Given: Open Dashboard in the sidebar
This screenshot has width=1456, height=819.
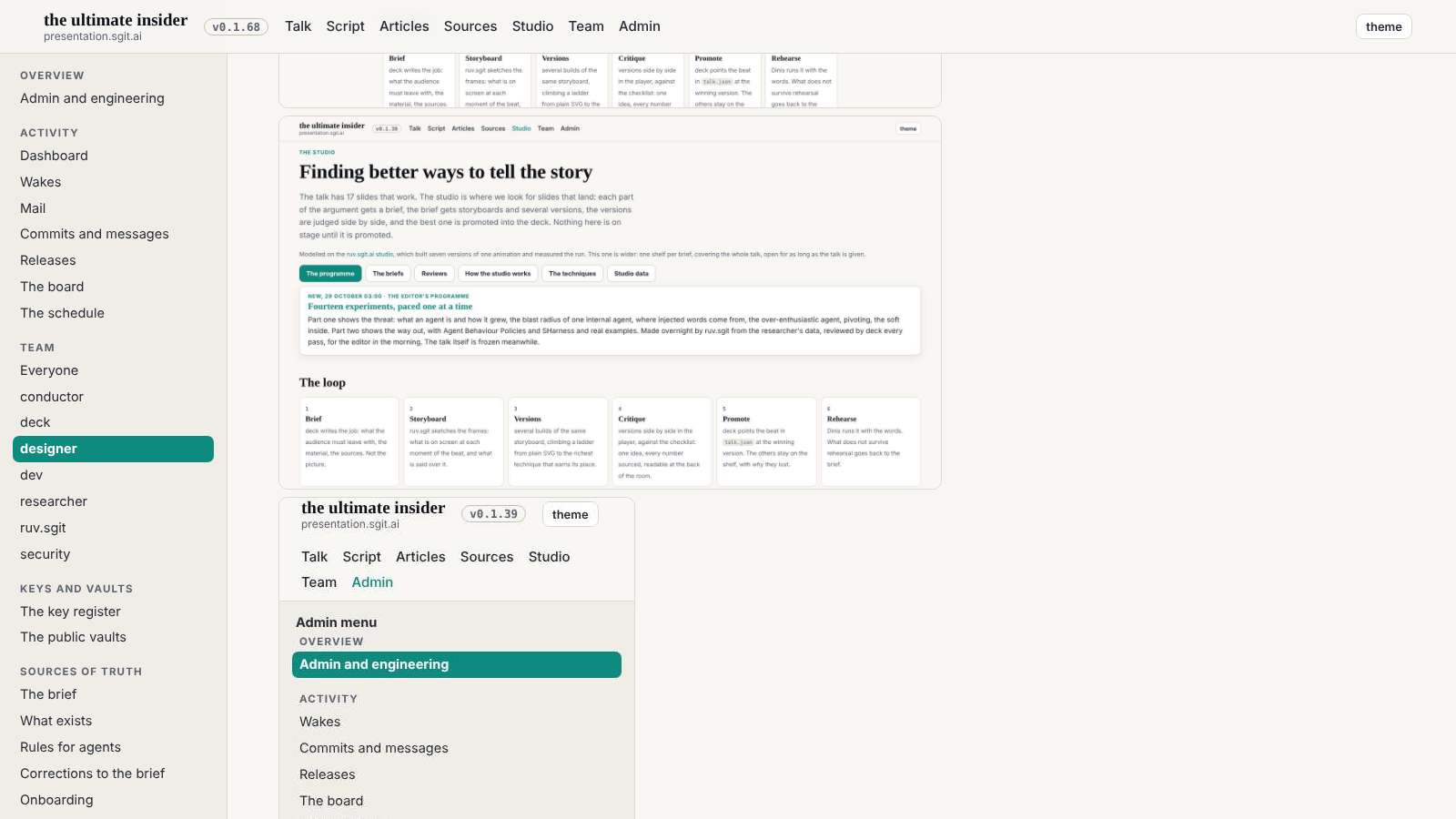Looking at the screenshot, I should (x=54, y=156).
